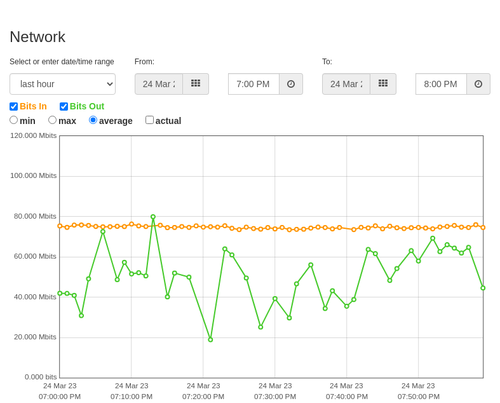
Task: Enable the actual checkbox
Action: click(x=150, y=120)
